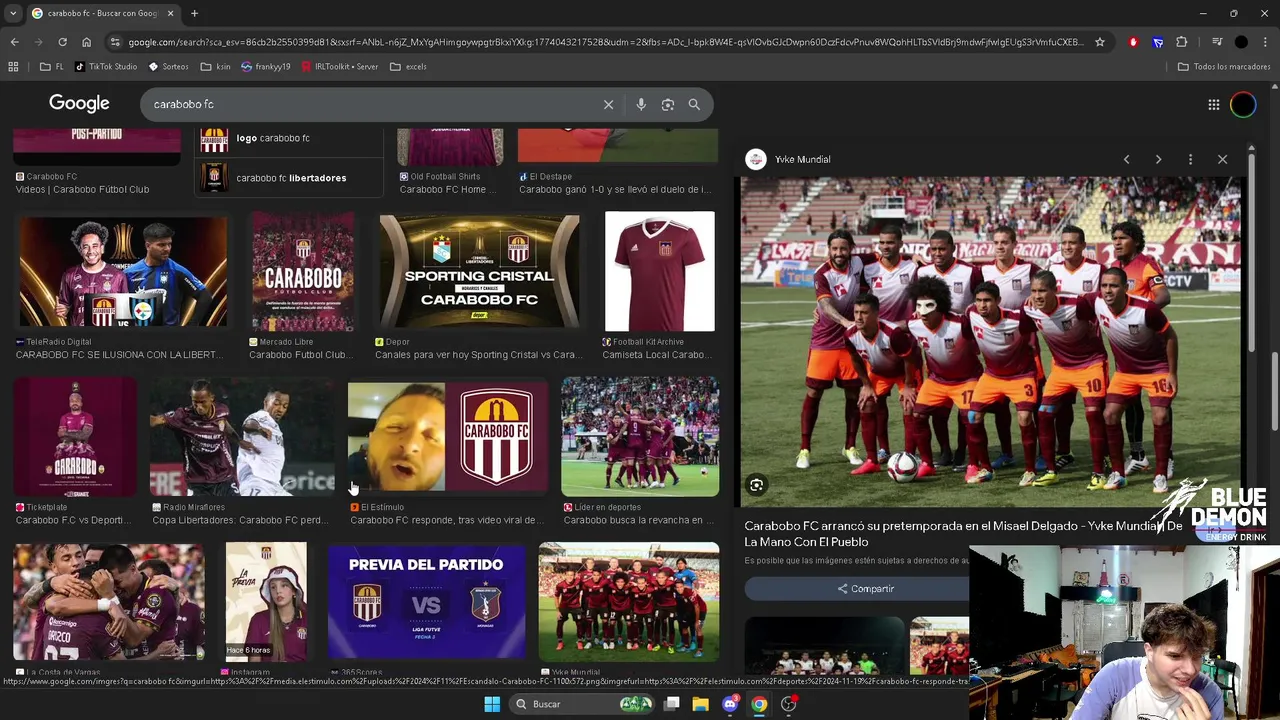Viewport: 1280px width, 720px height.
Task: Open a new browser tab
Action: point(194,13)
